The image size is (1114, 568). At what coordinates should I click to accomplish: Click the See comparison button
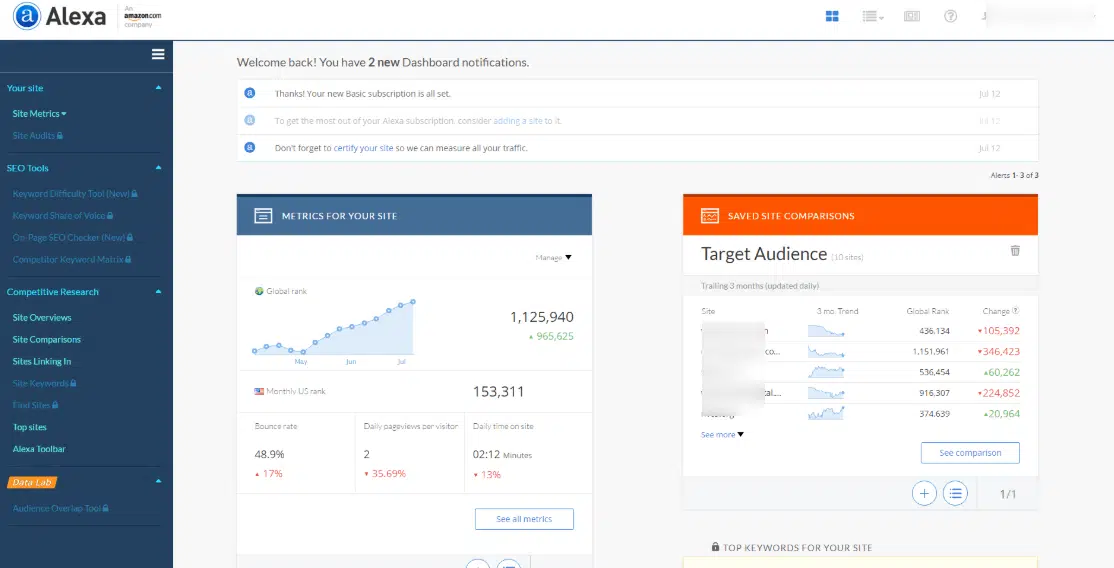coord(969,453)
